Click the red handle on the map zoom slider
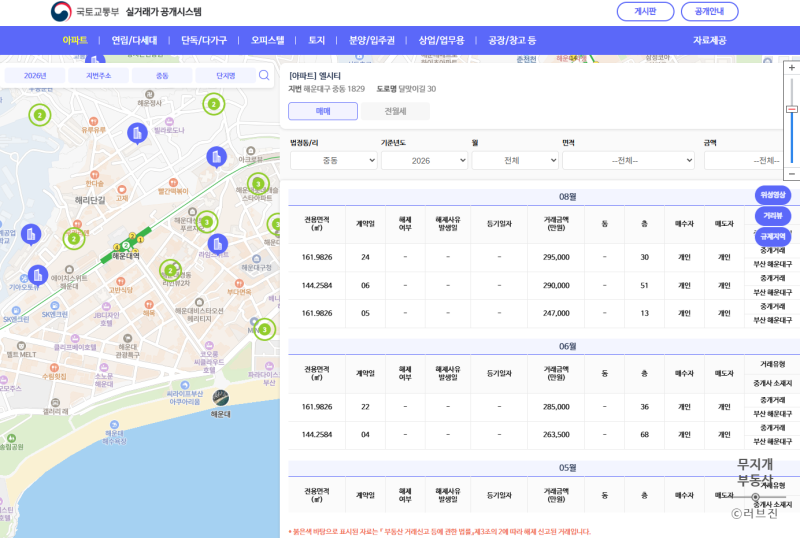The image size is (800, 538). (792, 109)
